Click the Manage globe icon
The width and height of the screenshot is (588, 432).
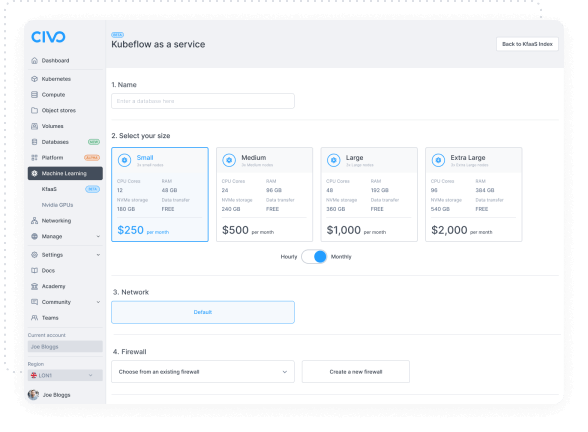tap(34, 236)
